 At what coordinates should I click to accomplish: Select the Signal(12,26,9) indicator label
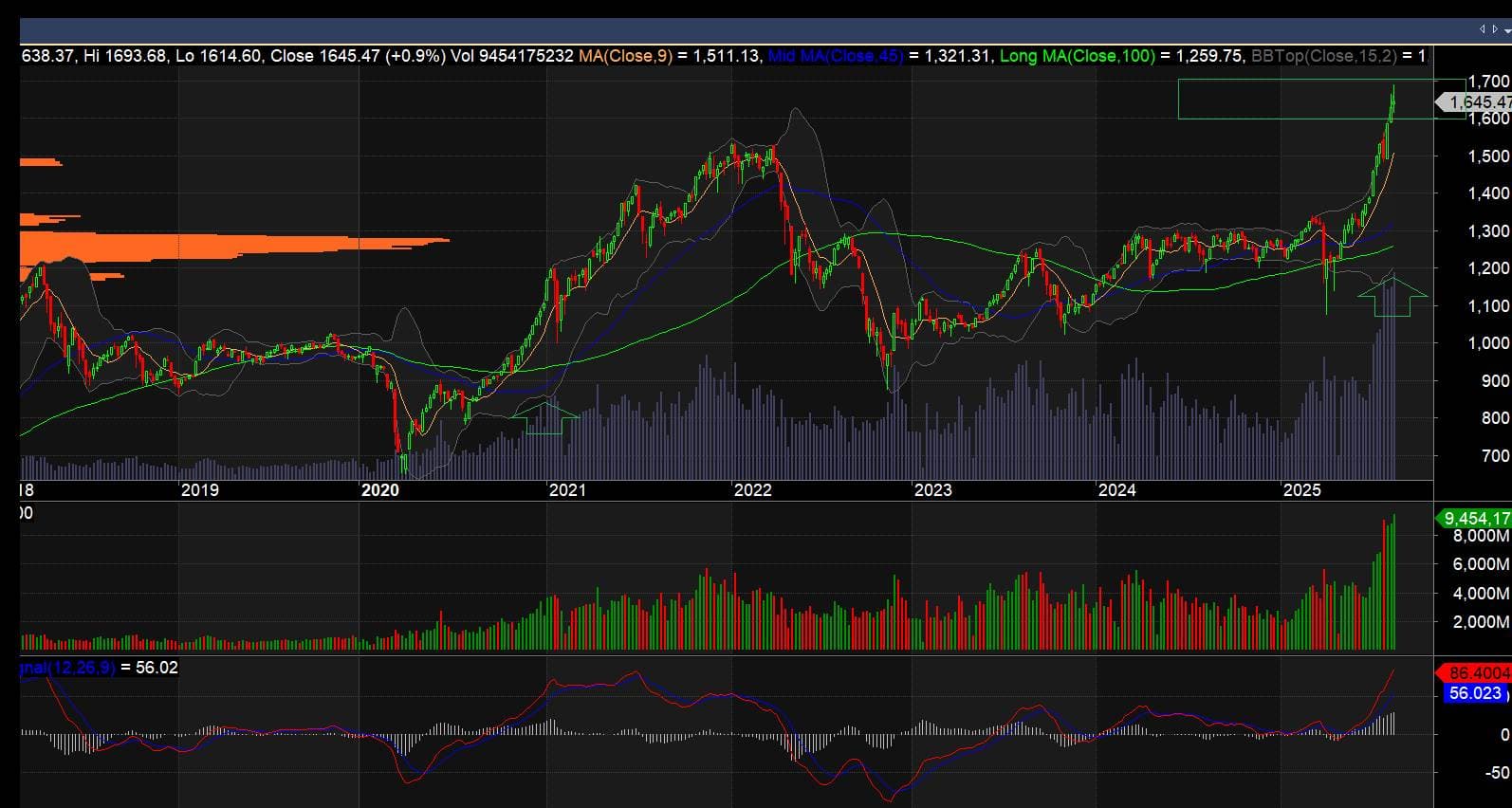pos(67,668)
